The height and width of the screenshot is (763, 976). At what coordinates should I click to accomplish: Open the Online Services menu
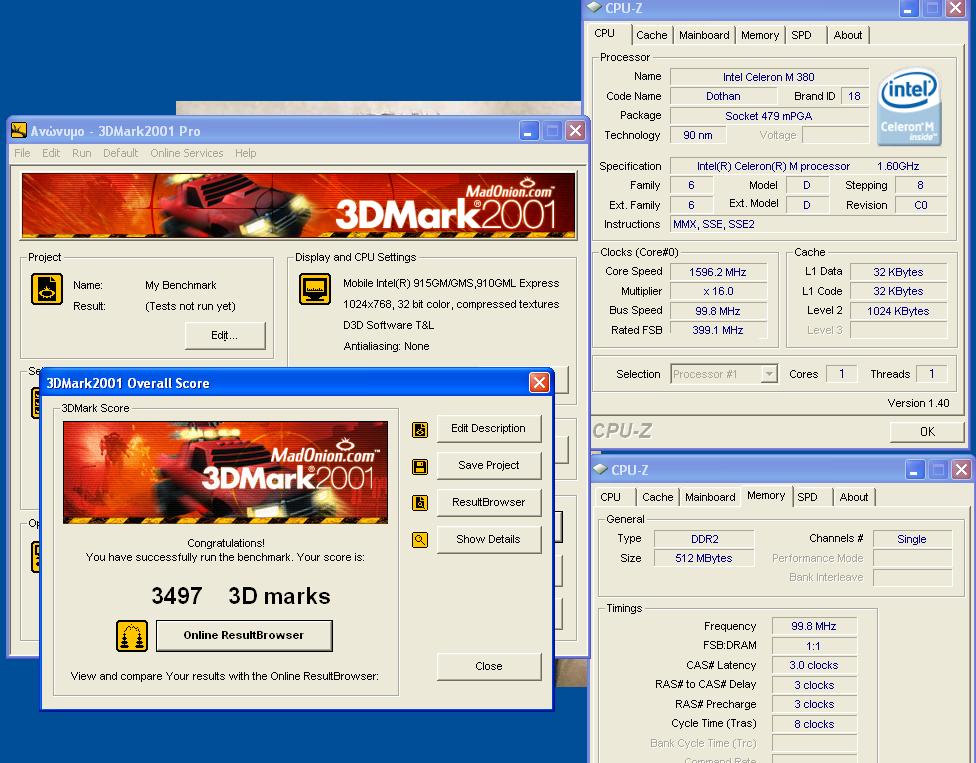187,153
